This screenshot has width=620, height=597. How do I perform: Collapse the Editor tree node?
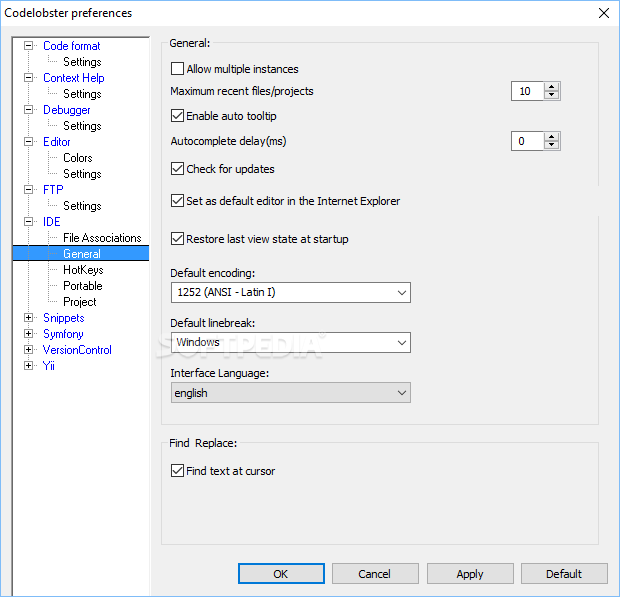pos(28,142)
